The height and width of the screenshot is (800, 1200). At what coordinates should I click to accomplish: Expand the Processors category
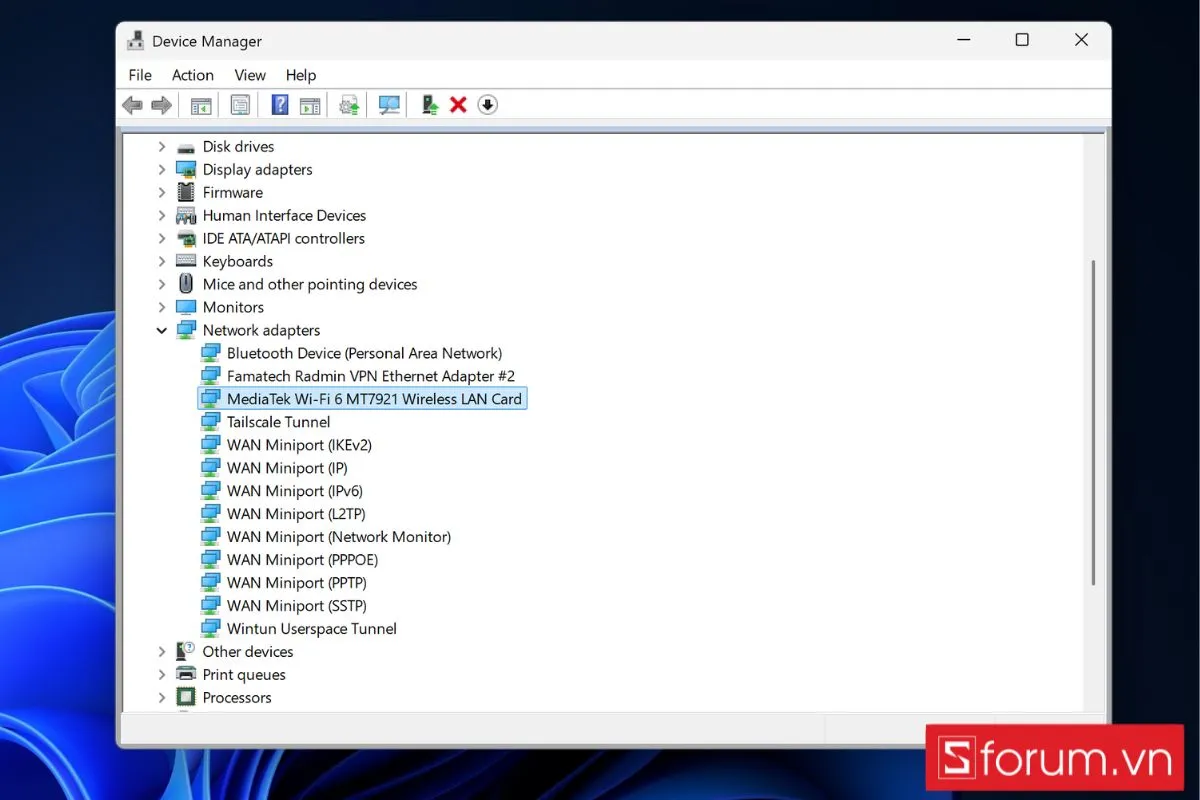tap(162, 698)
